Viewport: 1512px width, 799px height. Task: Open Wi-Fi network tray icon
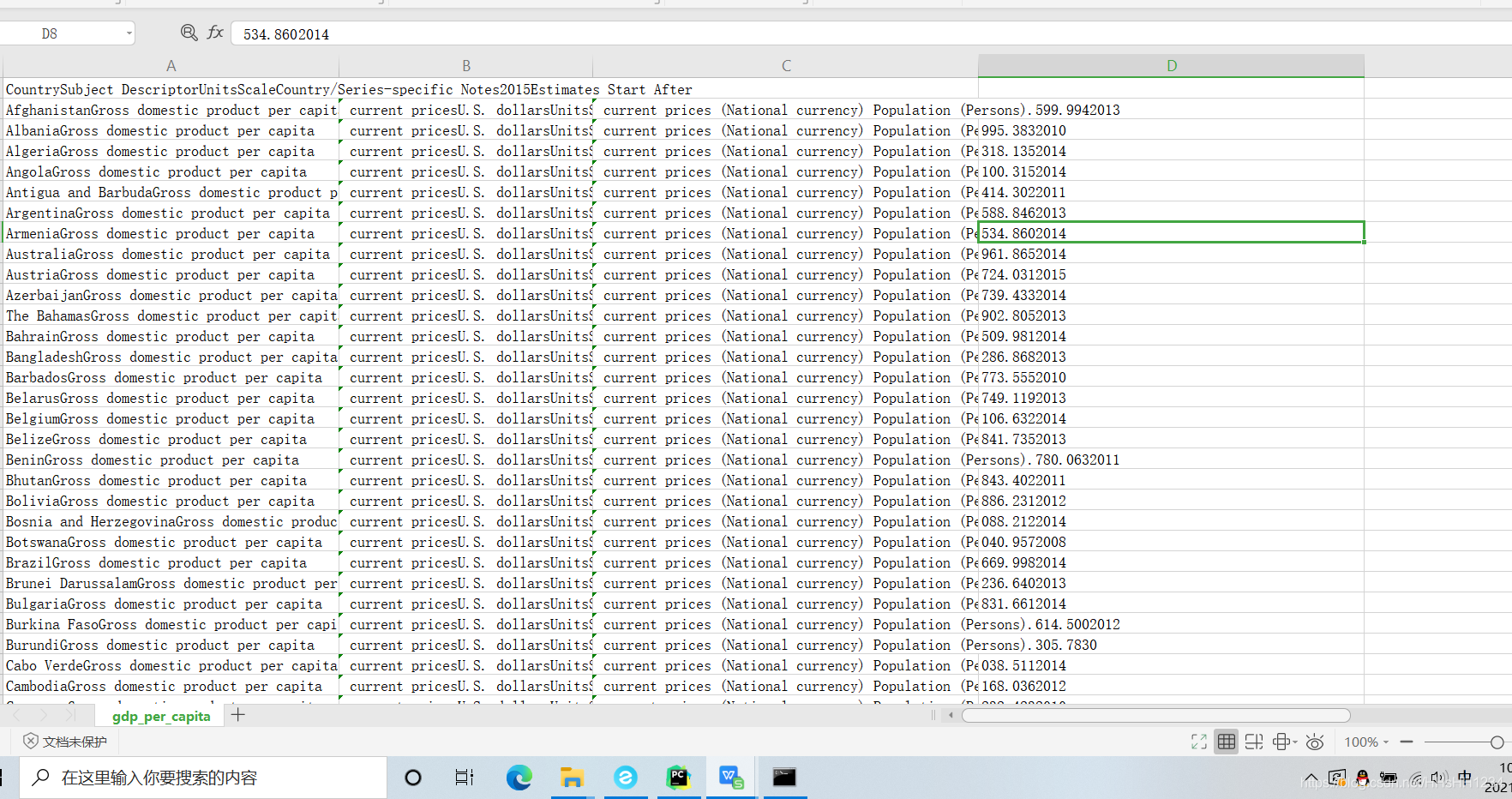coord(1416,779)
